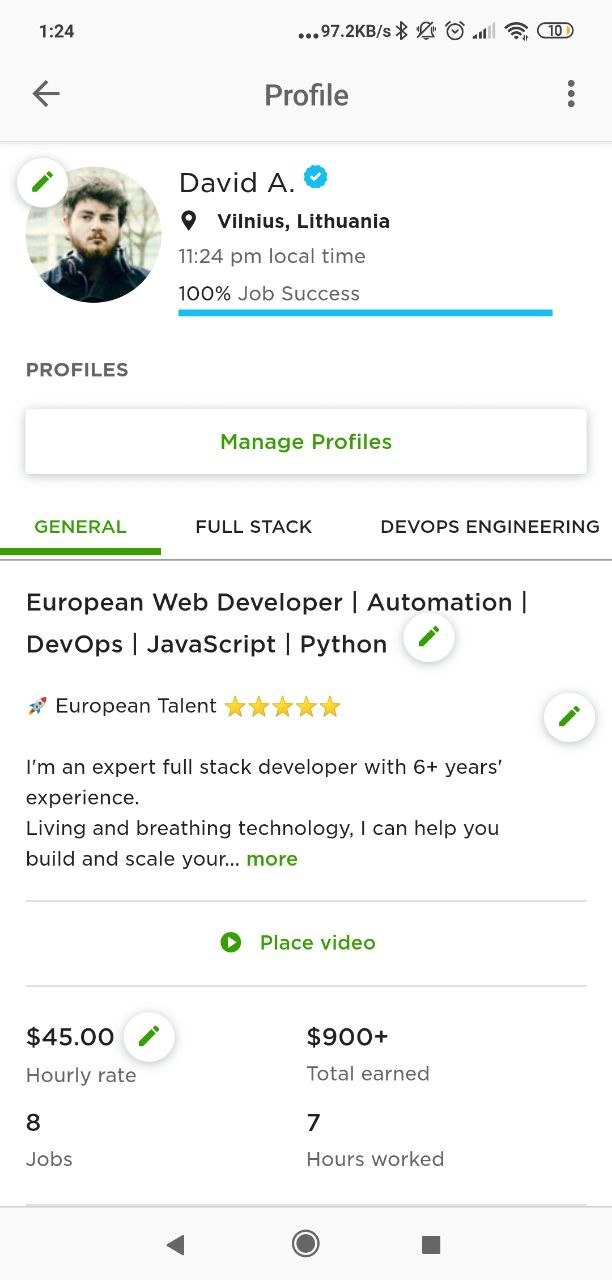Tap the play icon beside Place video
This screenshot has height=1280, width=612.
(x=231, y=942)
